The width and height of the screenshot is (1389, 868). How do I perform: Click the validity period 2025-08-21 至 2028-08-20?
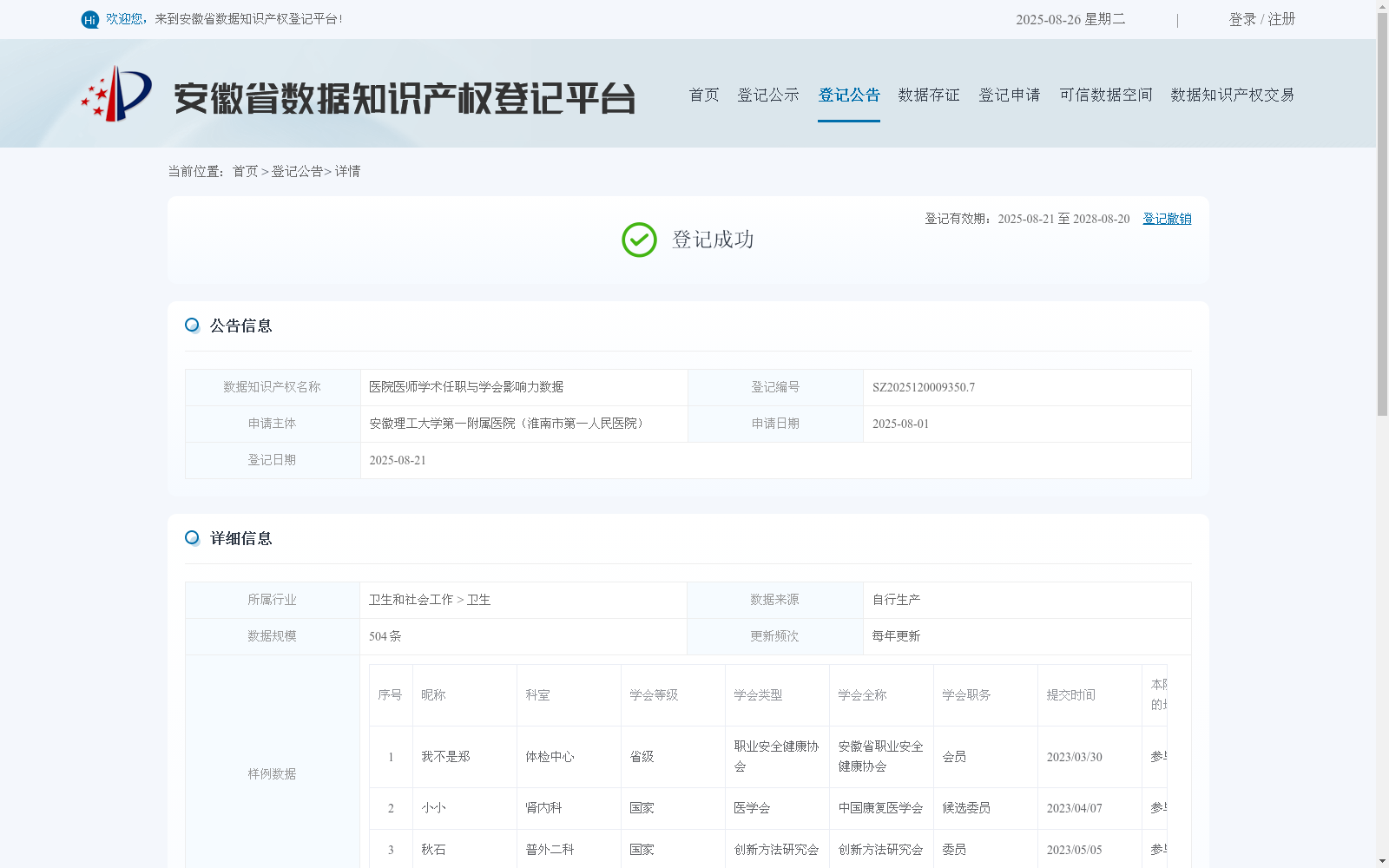(1063, 219)
